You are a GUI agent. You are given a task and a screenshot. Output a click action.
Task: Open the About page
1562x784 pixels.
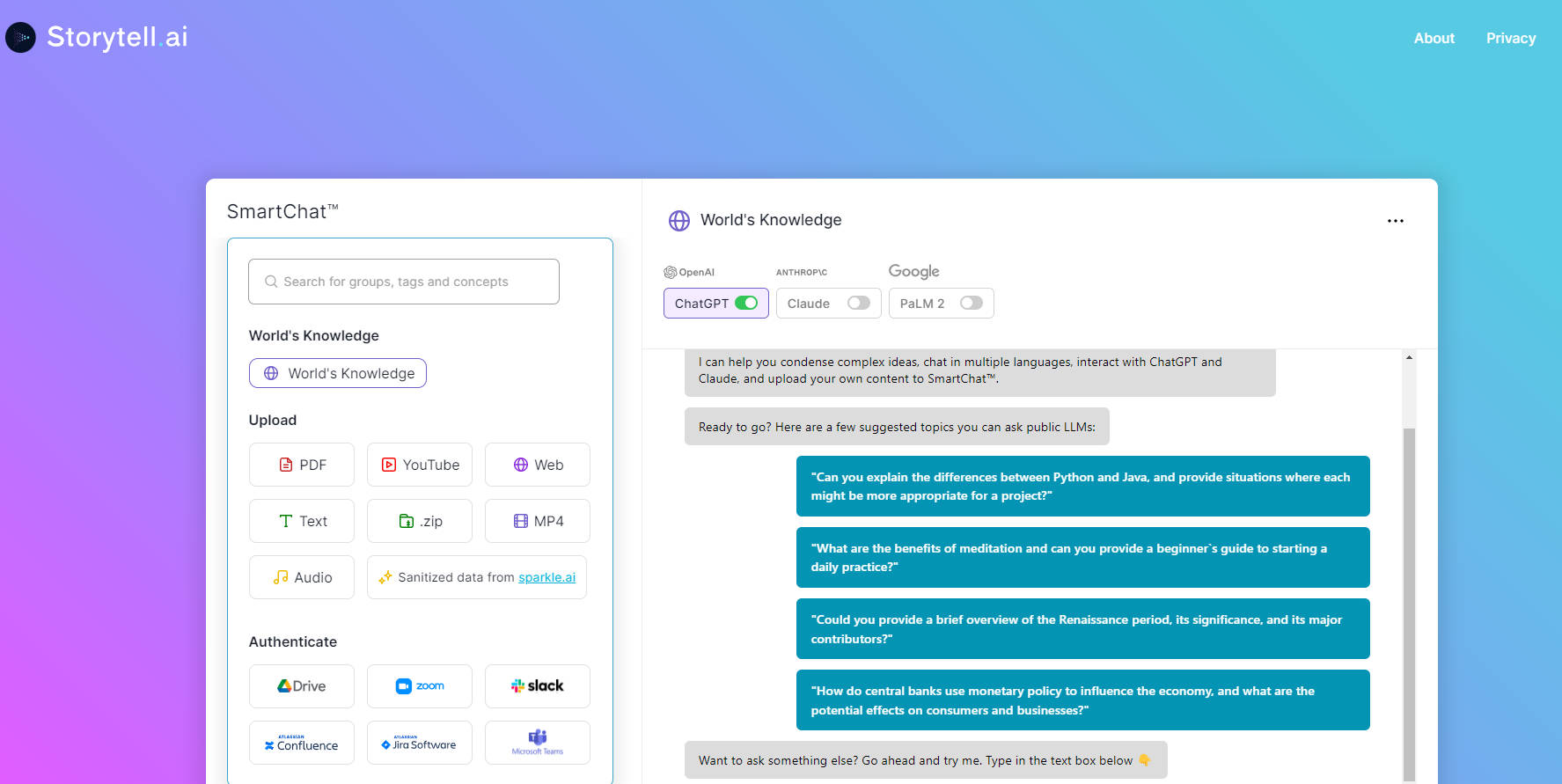click(1434, 38)
